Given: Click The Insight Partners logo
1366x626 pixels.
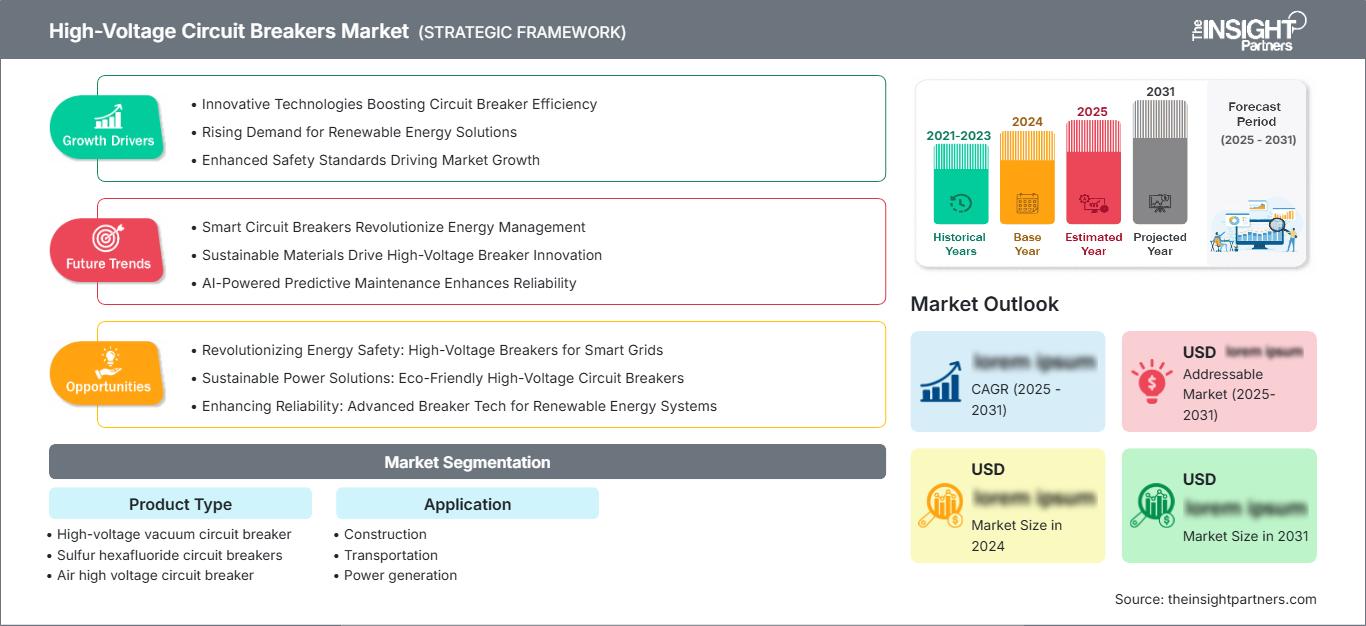Looking at the screenshot, I should 1248,31.
